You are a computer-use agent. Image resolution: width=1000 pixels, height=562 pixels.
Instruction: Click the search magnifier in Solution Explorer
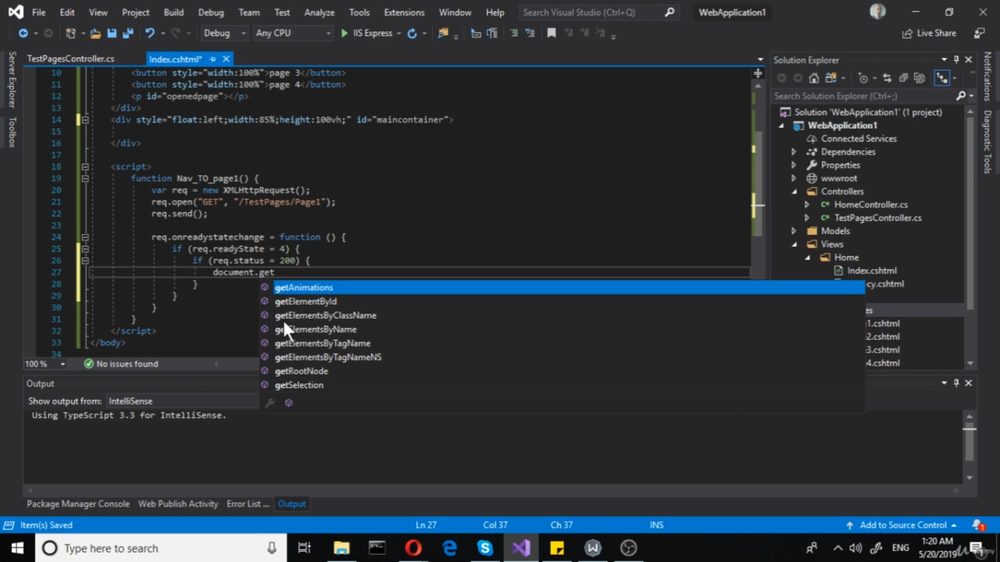961,96
